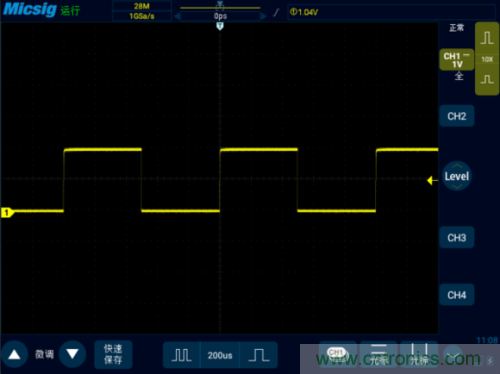Tap the Level trigger adjust button

[457, 176]
